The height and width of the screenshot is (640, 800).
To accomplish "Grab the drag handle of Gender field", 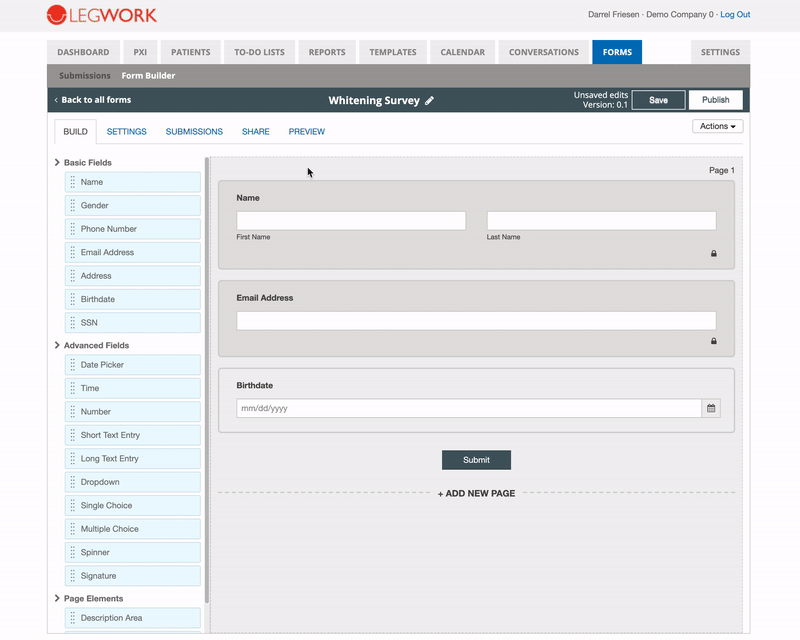I will [72, 205].
